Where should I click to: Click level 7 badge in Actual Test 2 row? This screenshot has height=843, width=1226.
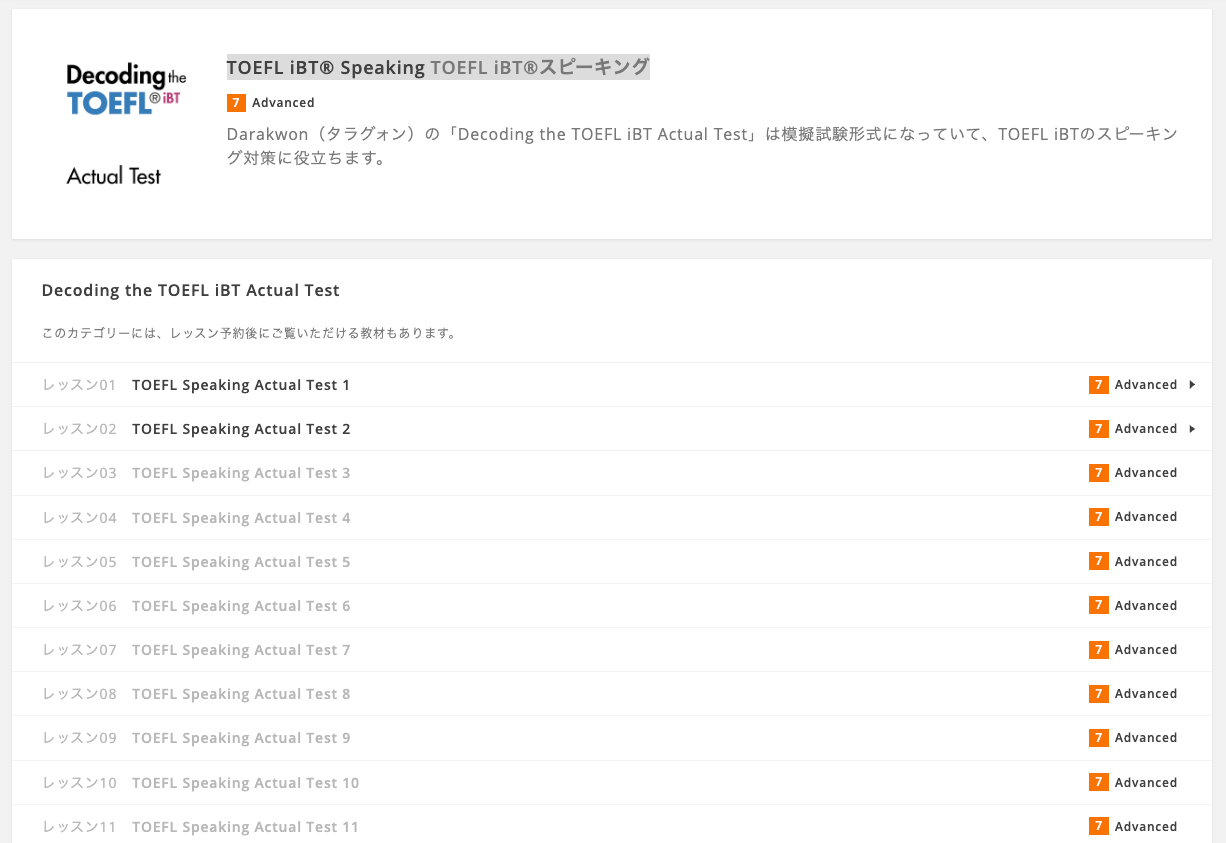[1099, 429]
